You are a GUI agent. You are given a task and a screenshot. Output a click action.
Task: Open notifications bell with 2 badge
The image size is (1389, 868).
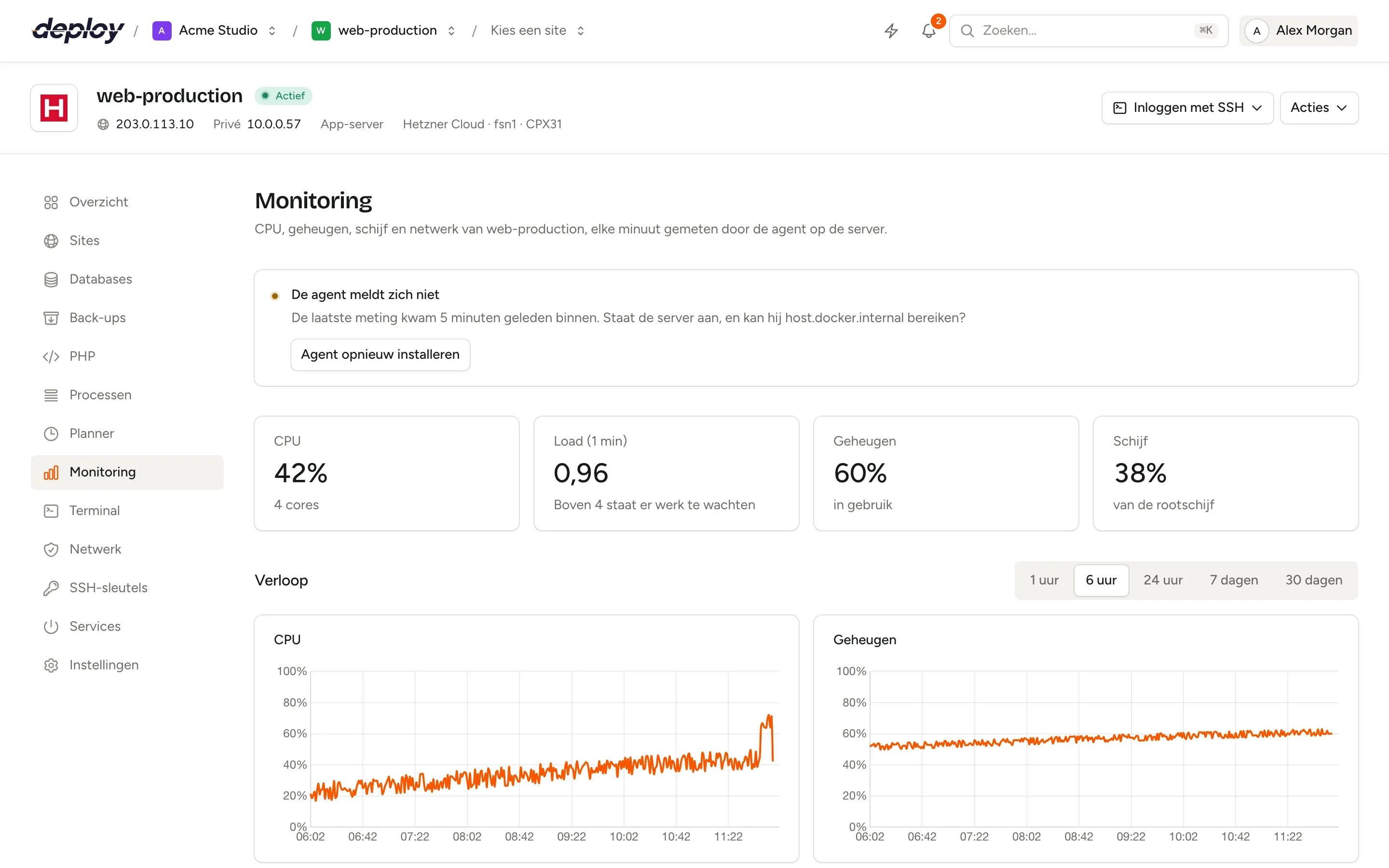click(929, 30)
